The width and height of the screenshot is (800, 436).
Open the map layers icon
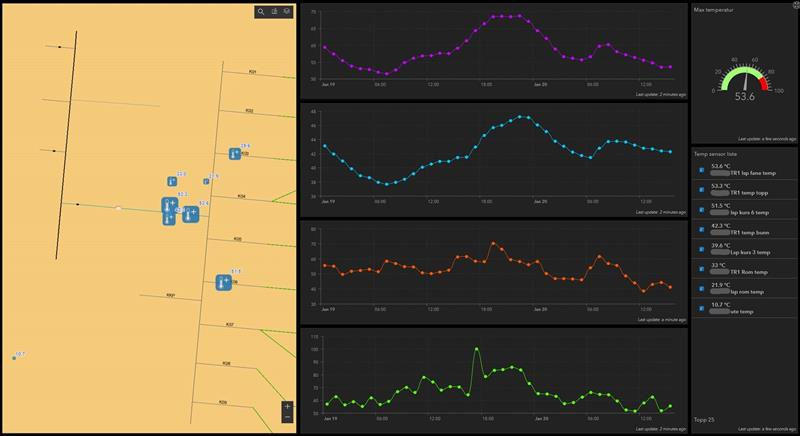click(x=287, y=11)
